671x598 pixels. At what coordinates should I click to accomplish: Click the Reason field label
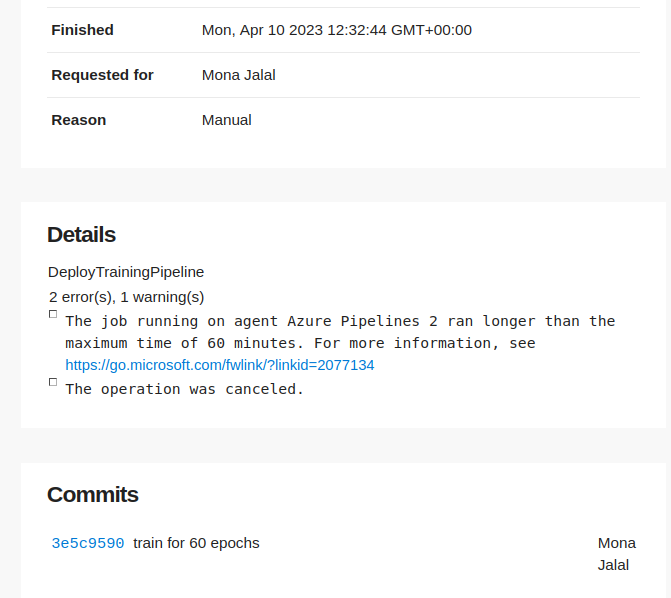coord(78,120)
